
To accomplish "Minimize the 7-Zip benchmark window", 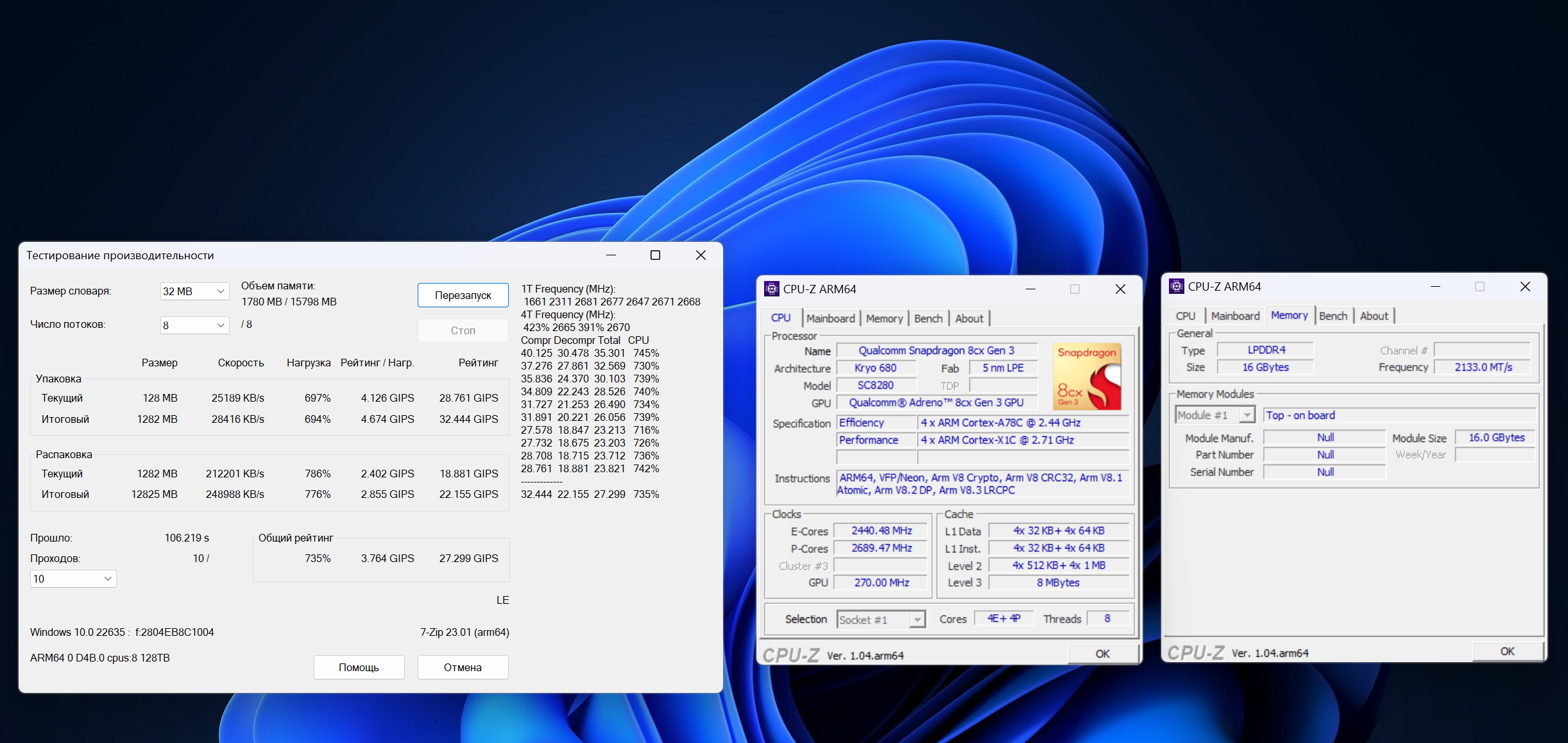I will [x=611, y=255].
